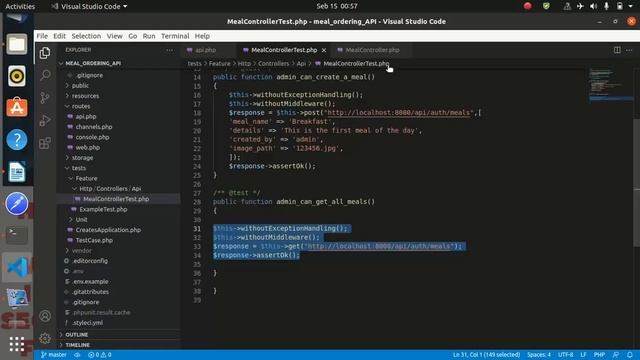Image resolution: width=640 pixels, height=360 pixels.
Task: Open the Selection menu
Action: [86, 36]
